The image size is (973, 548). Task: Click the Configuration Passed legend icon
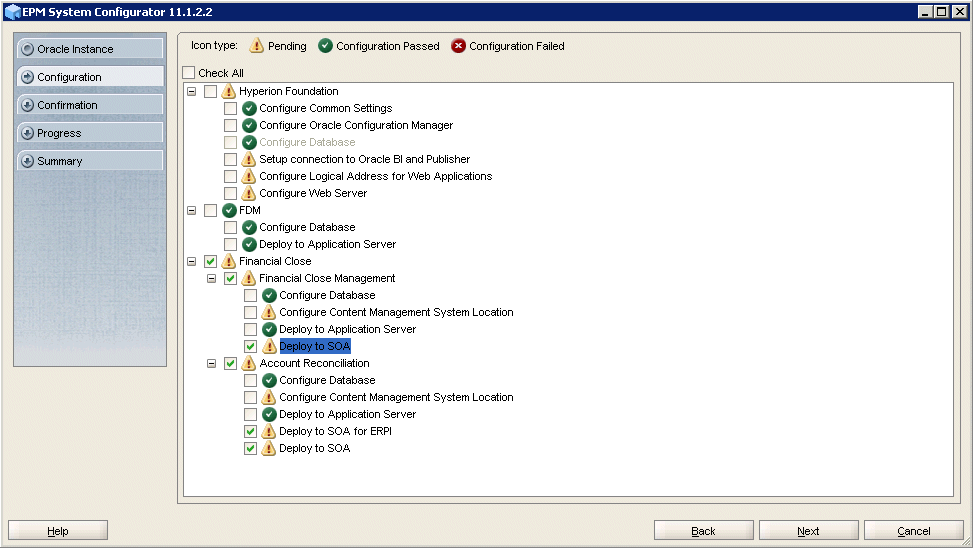coord(325,46)
